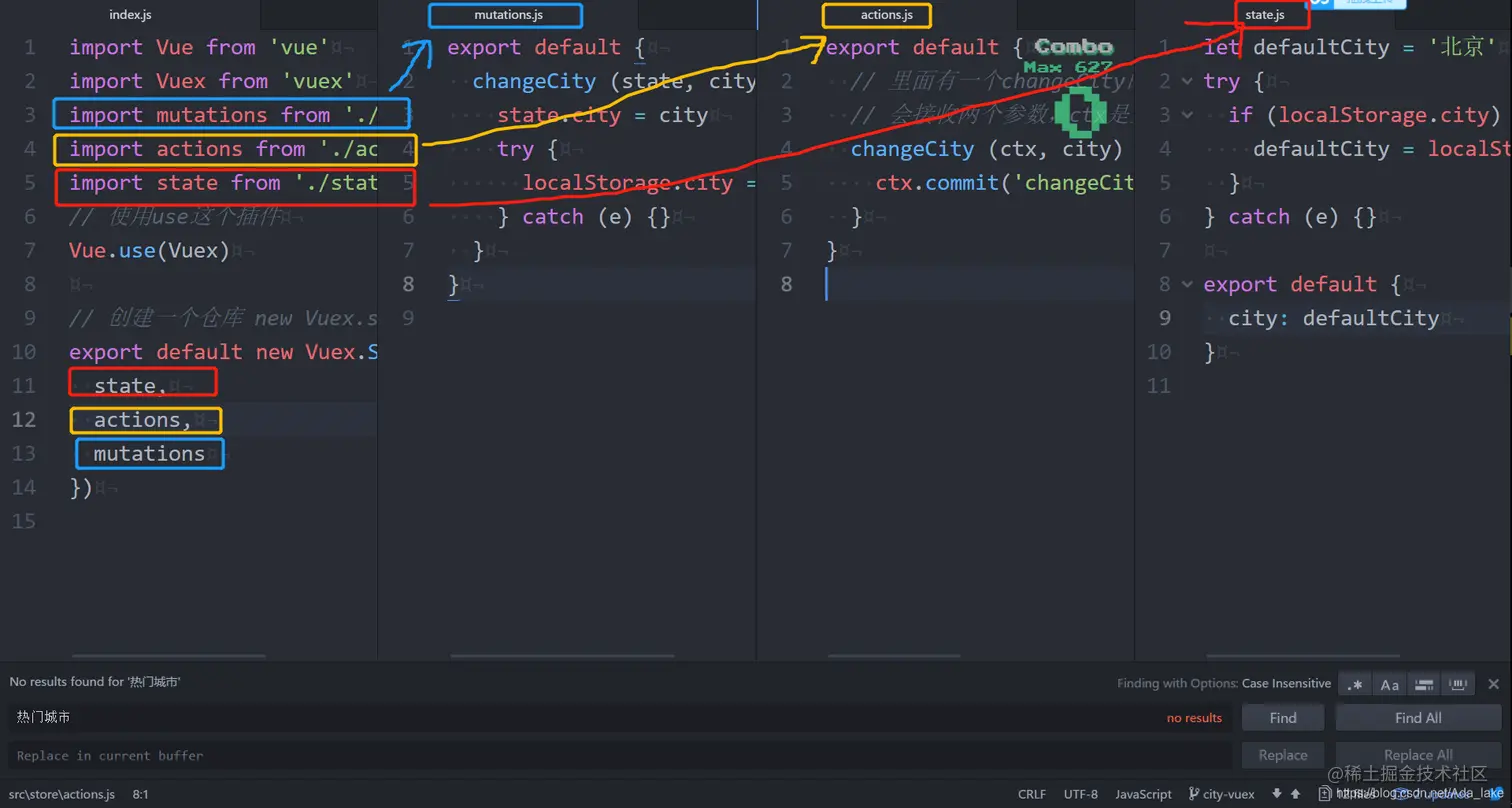Click the Replace All button
Viewport: 1512px width, 808px height.
1418,755
